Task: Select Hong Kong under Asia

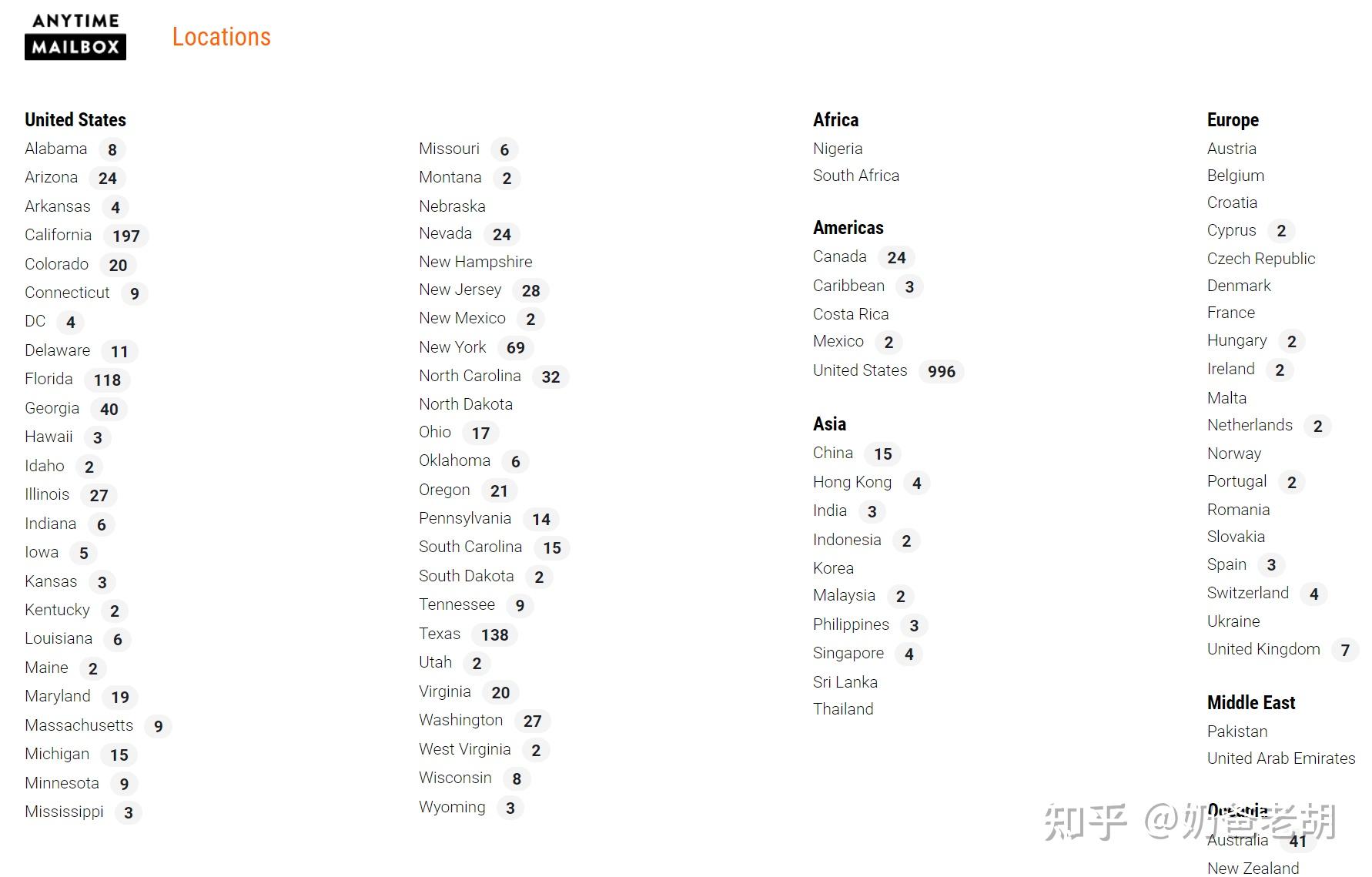Action: point(871,482)
